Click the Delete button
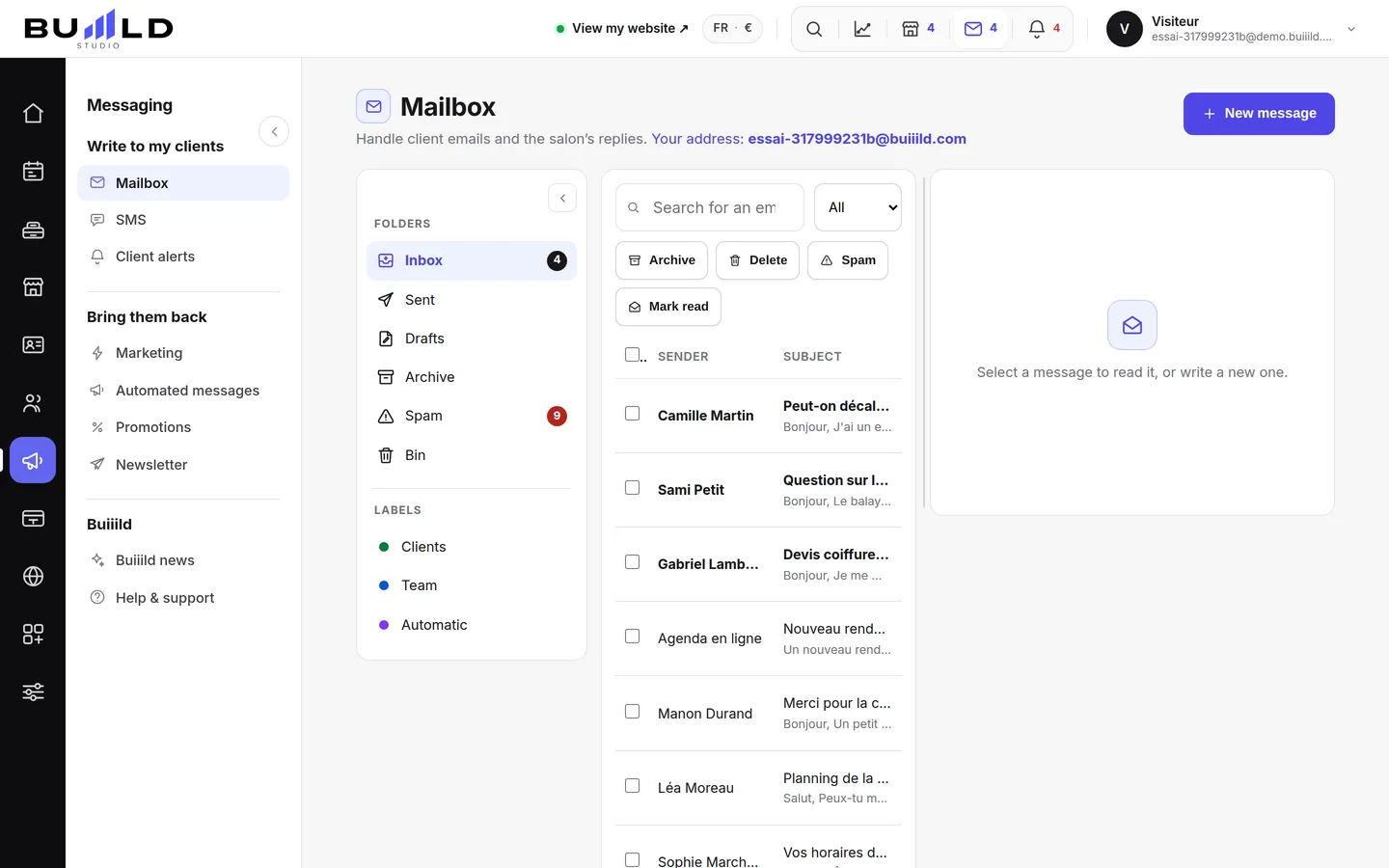1389x868 pixels. pos(757,260)
